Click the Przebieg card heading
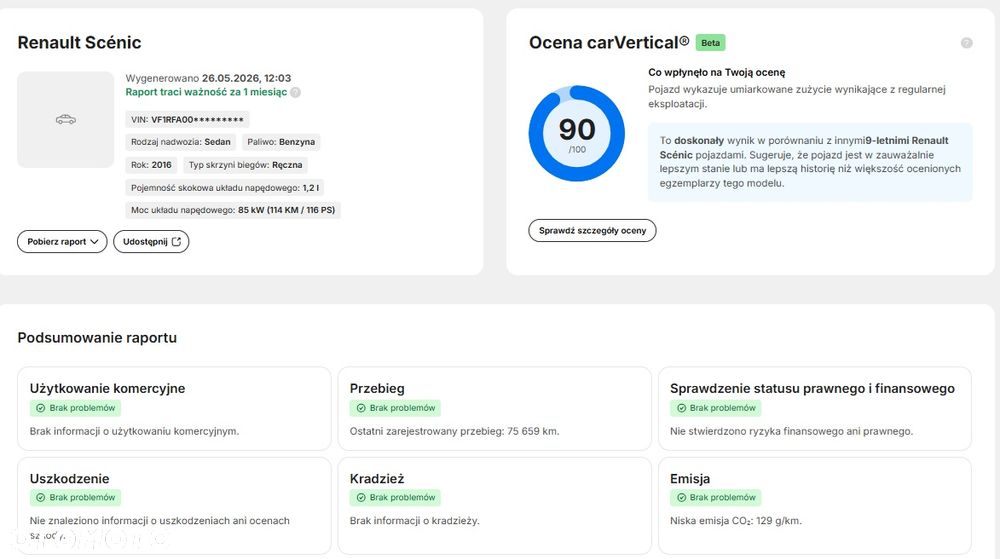Screen dimensions: 1000x559 pos(377,388)
